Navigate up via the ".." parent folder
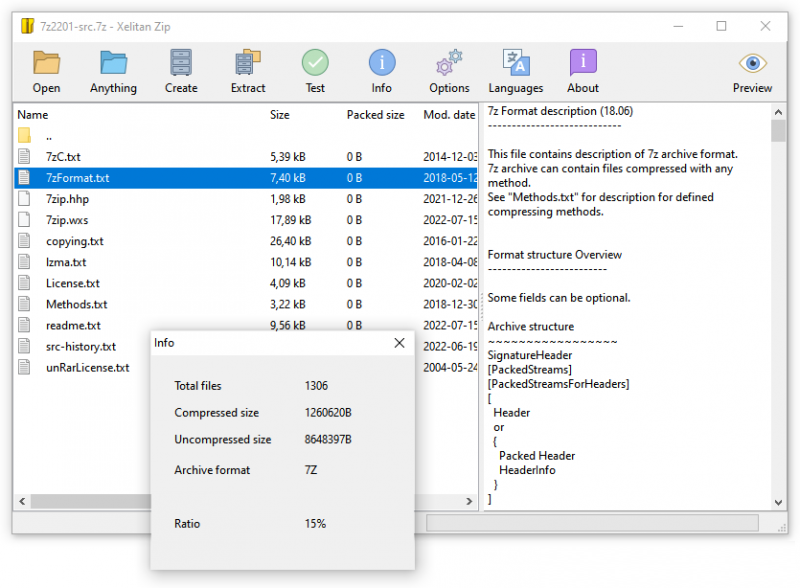This screenshot has height=588, width=800. pyautogui.click(x=48, y=136)
